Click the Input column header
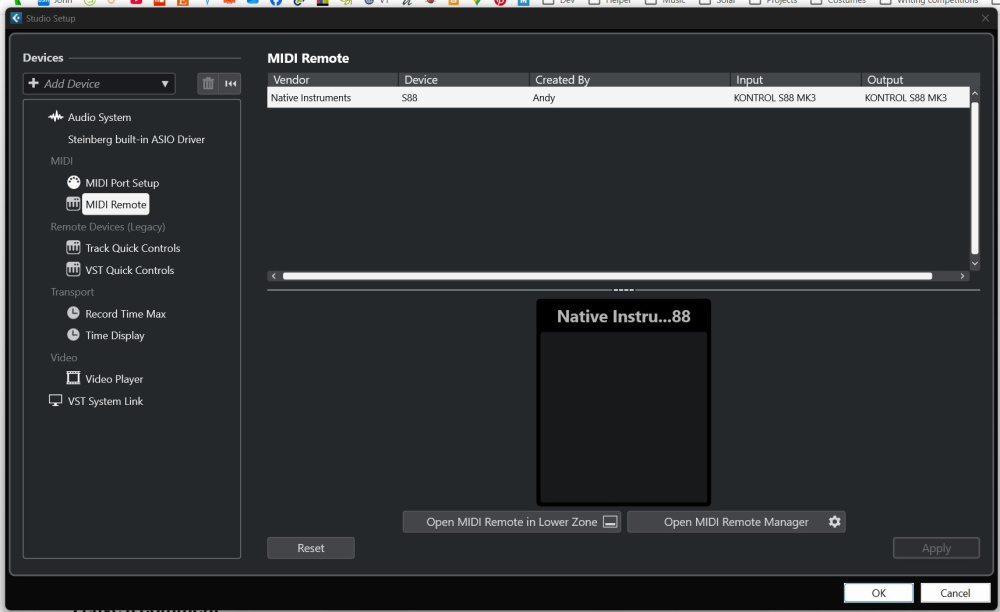 (795, 80)
